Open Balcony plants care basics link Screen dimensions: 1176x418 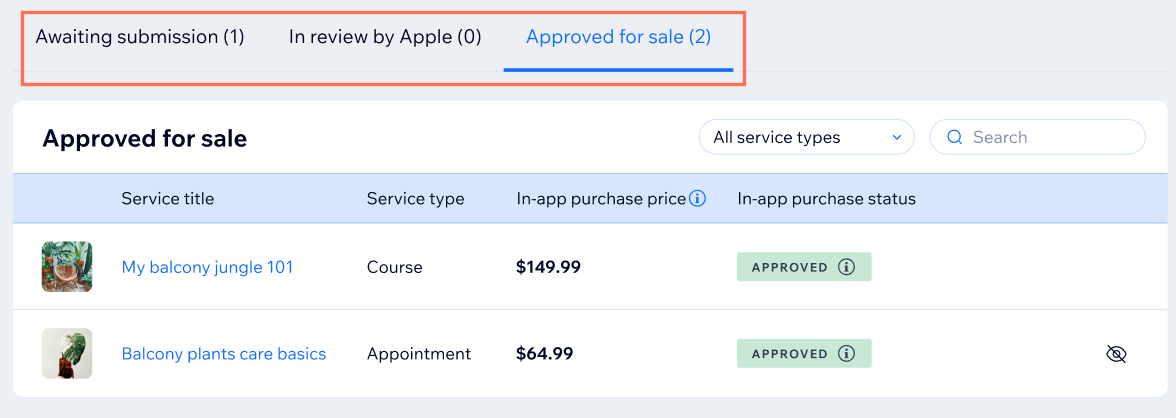(x=224, y=353)
